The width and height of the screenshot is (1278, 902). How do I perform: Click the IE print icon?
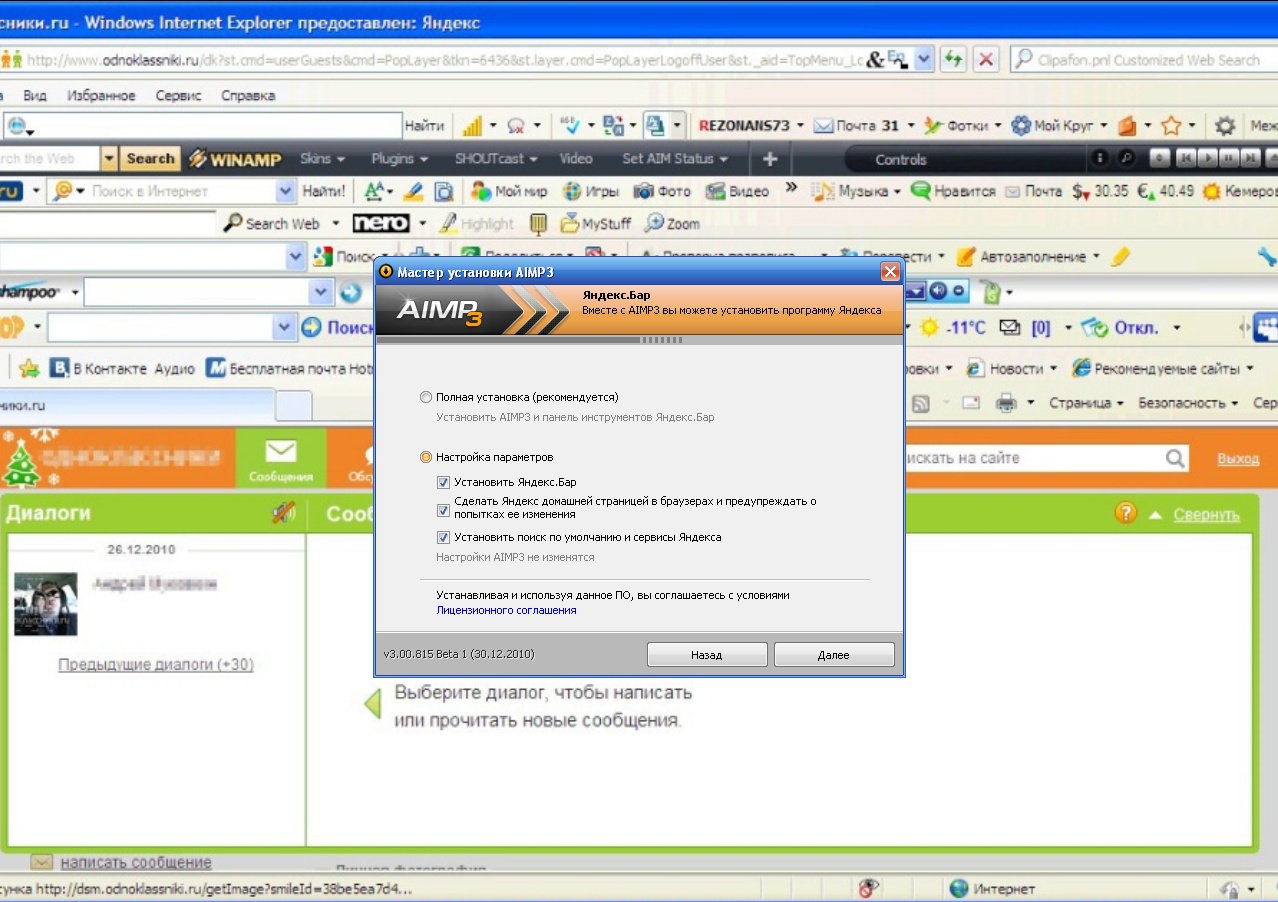(1005, 403)
